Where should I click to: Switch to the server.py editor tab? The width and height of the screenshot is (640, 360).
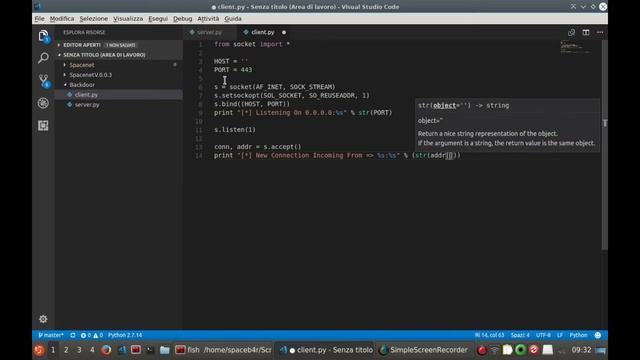pos(209,32)
